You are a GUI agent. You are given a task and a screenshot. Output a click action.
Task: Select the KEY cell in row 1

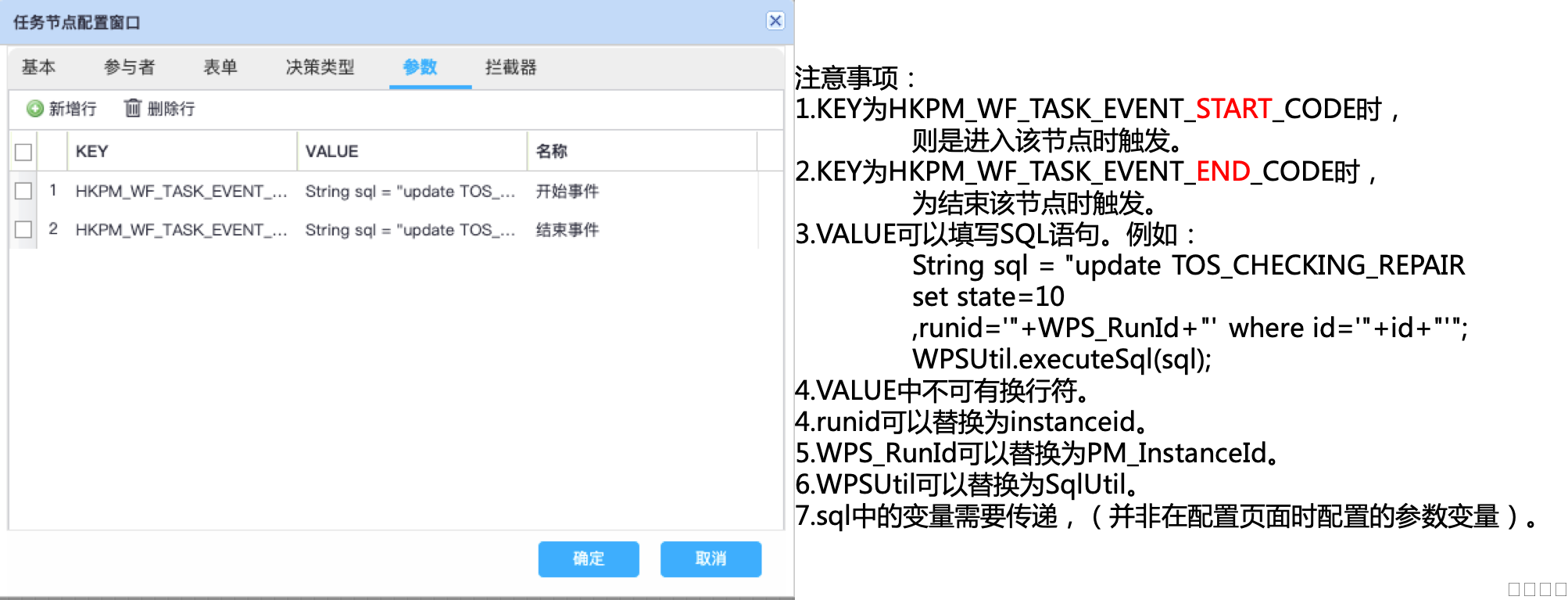[x=181, y=191]
